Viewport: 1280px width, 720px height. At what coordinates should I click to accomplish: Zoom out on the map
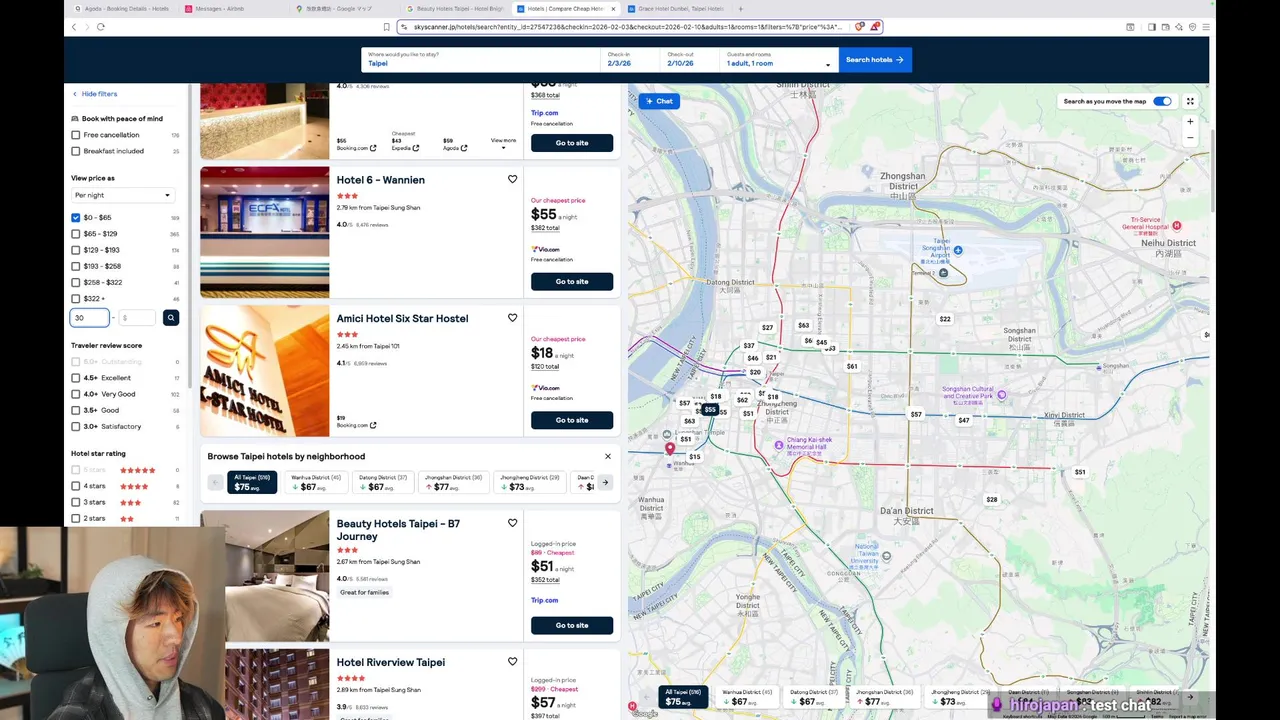(x=1190, y=138)
